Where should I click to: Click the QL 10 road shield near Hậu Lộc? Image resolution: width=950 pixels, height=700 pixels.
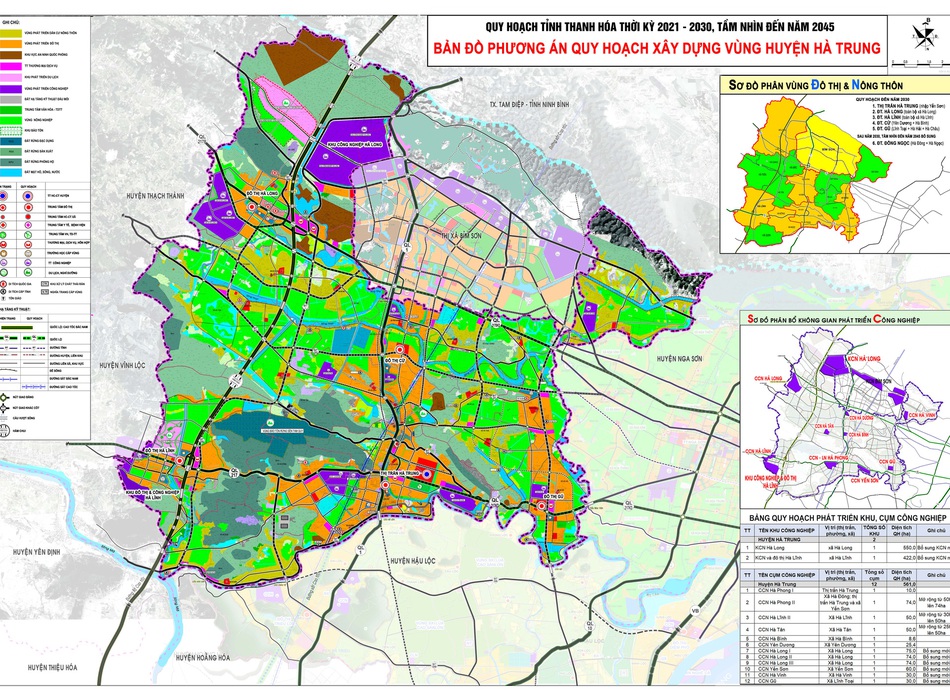point(589,626)
